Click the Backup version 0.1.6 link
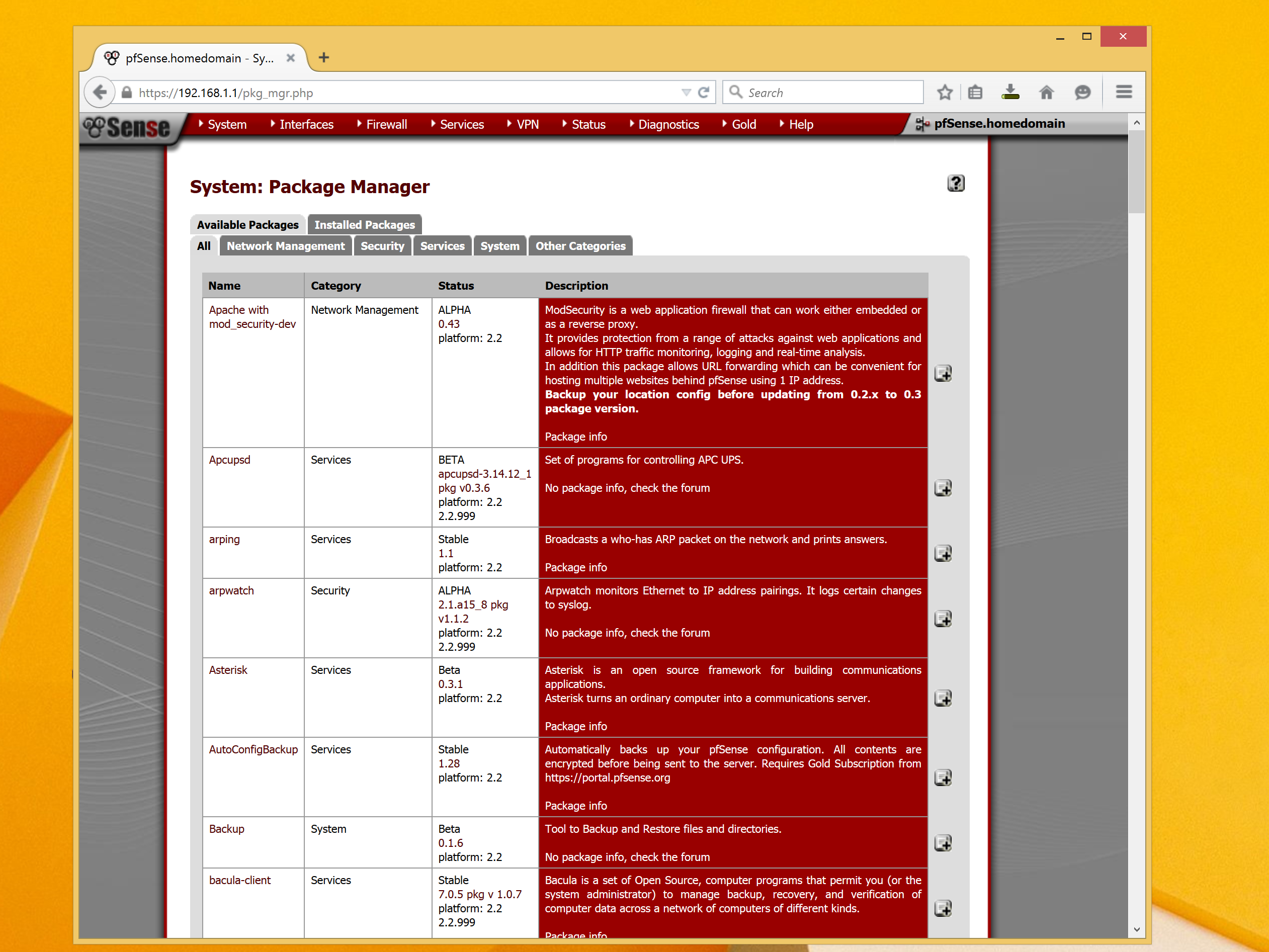The image size is (1269, 952). click(x=450, y=843)
